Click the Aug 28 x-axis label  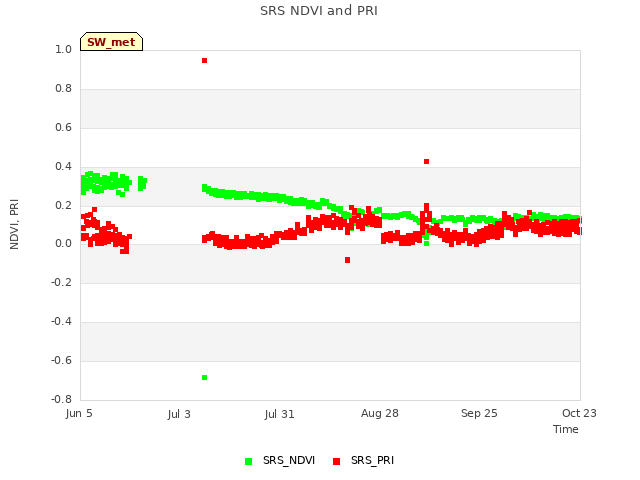coord(380,413)
